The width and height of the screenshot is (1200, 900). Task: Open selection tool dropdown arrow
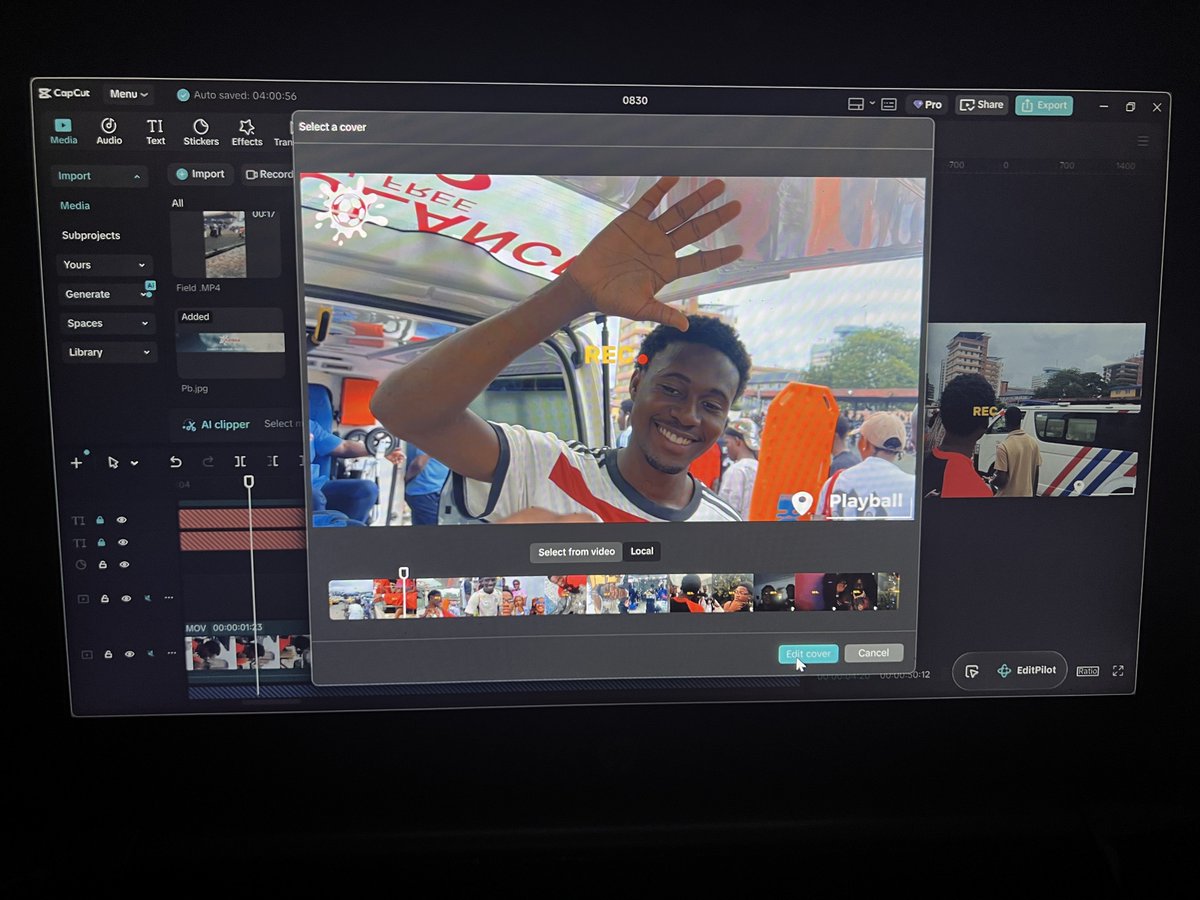click(134, 464)
